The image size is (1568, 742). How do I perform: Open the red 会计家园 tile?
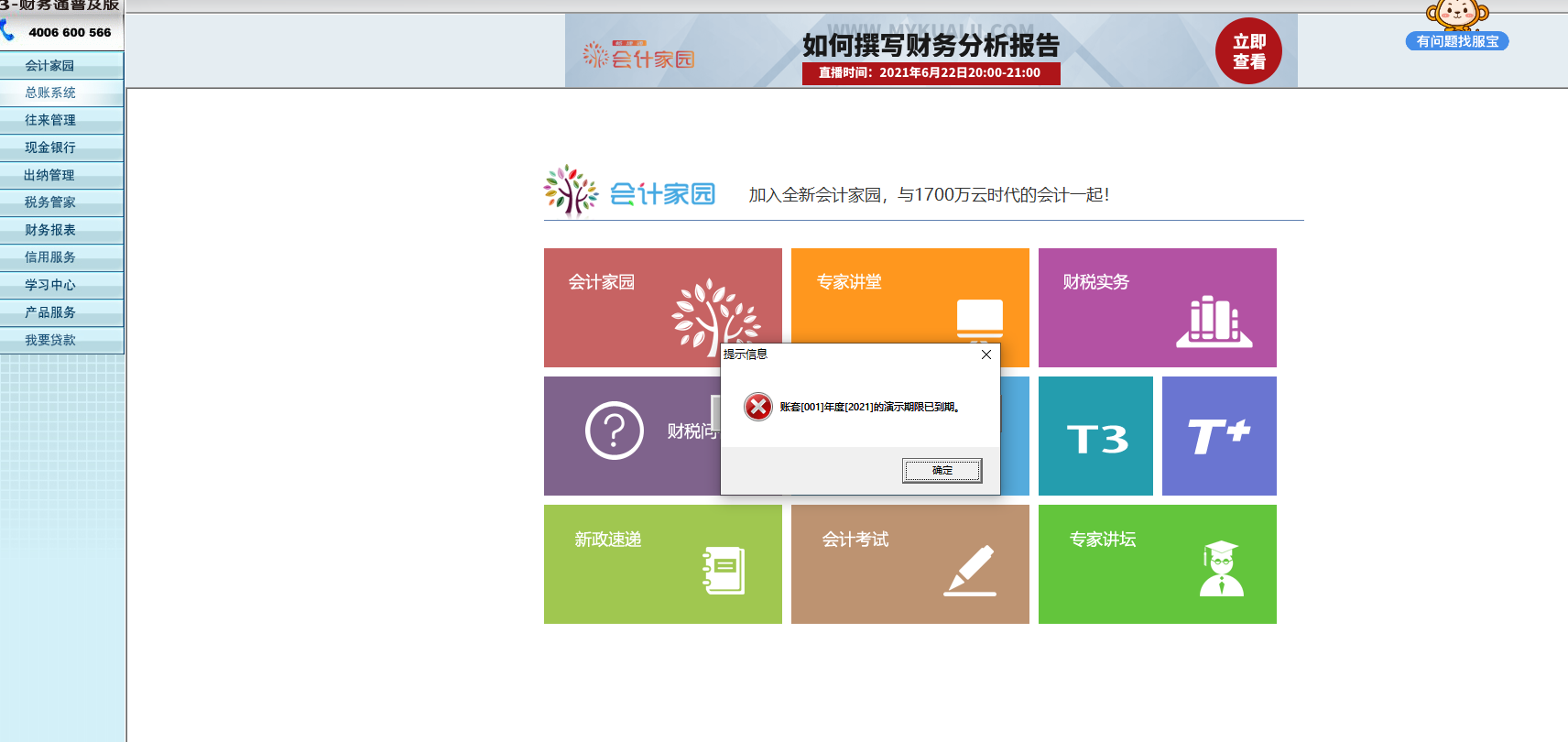point(663,308)
